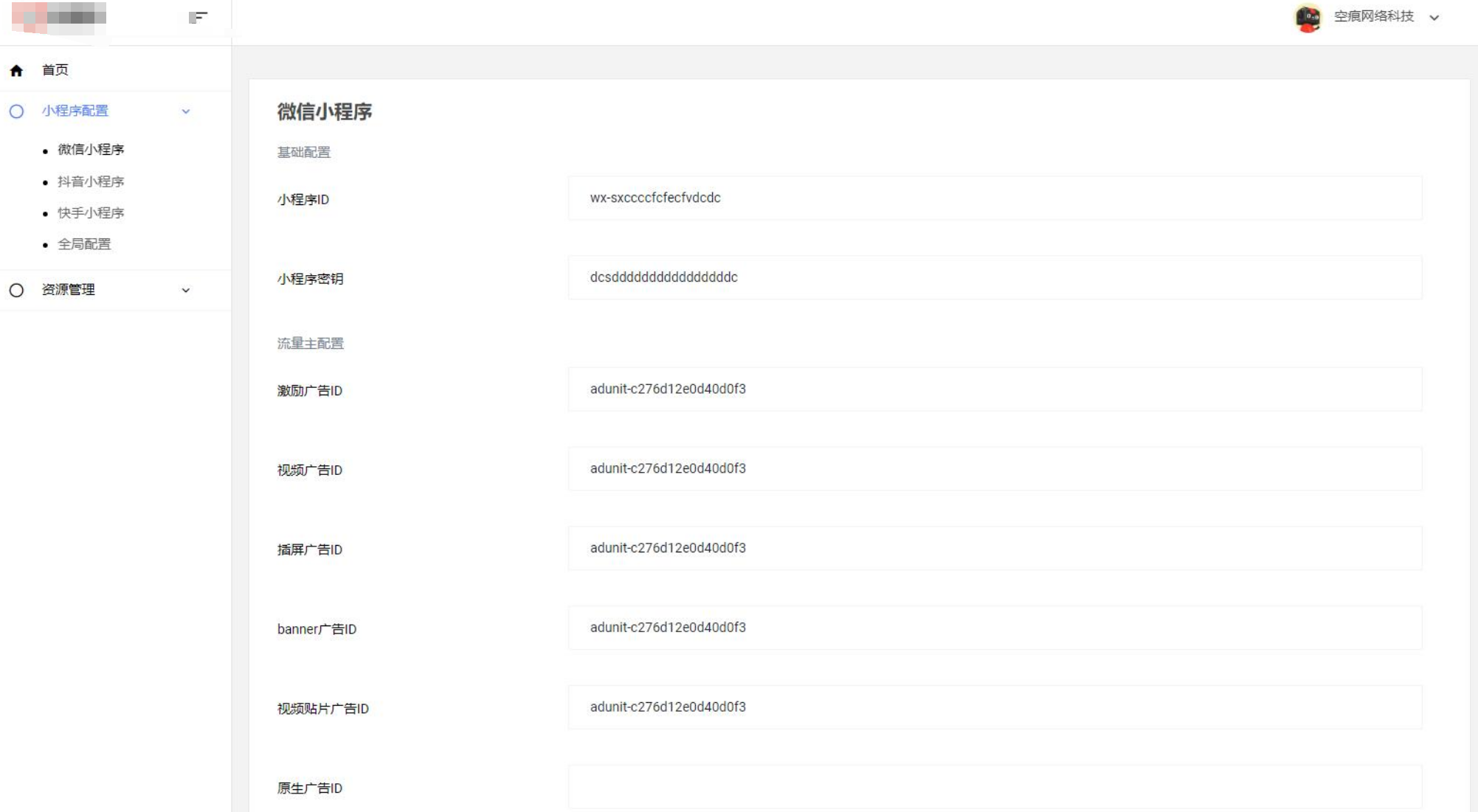Click the home icon beside 首页
Viewport: 1478px width, 812px height.
point(16,71)
